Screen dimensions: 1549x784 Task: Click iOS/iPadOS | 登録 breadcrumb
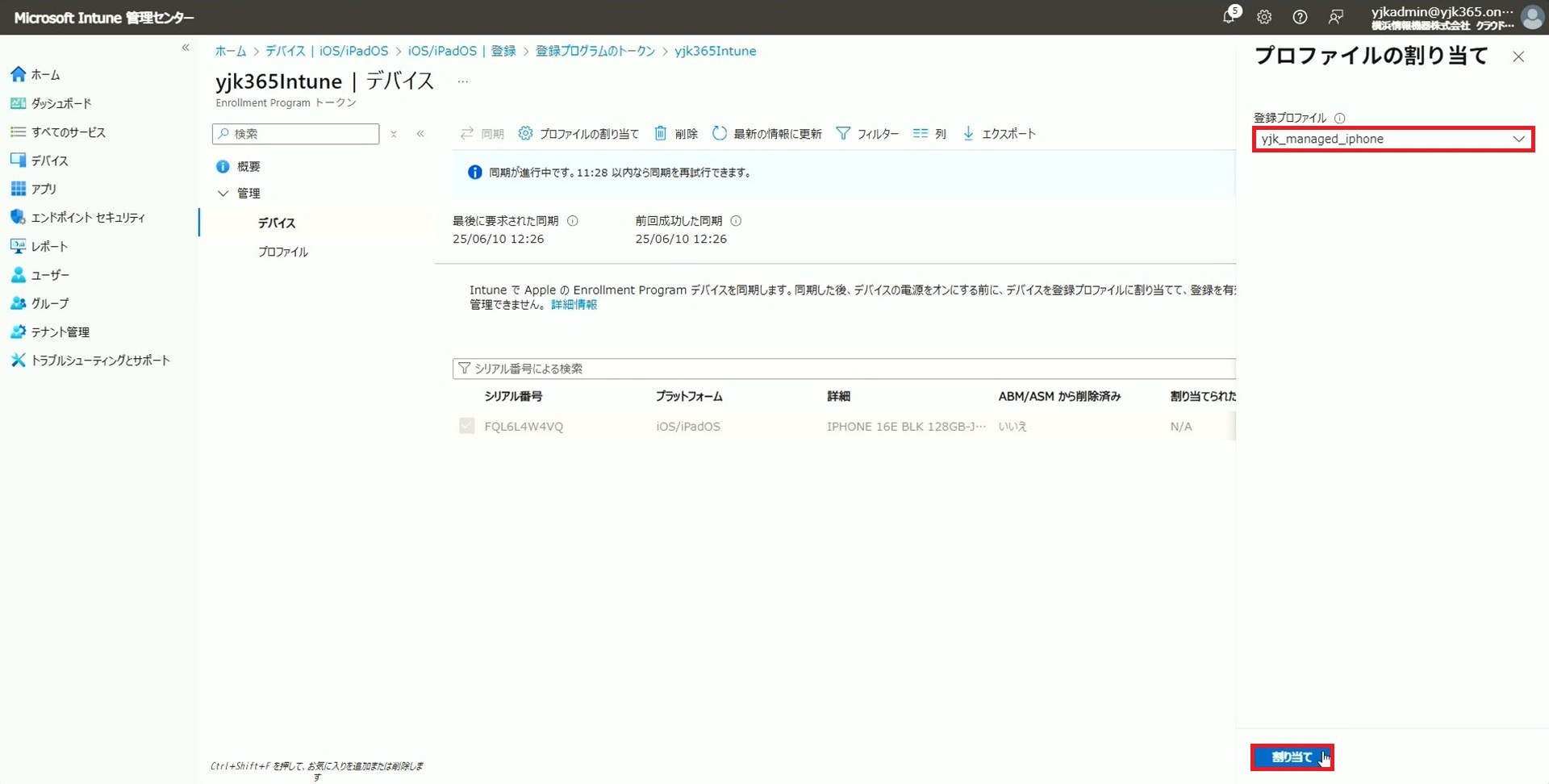tap(461, 51)
